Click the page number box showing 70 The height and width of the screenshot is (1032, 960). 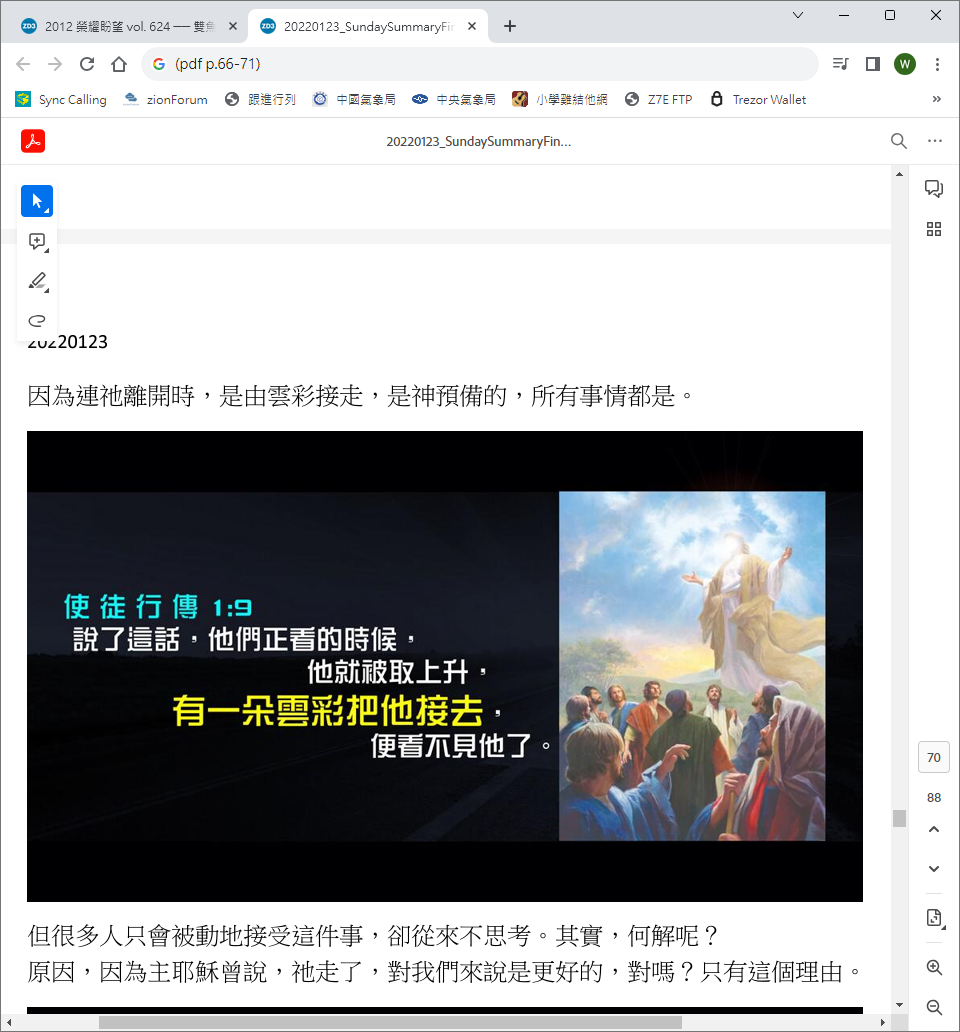tap(934, 757)
